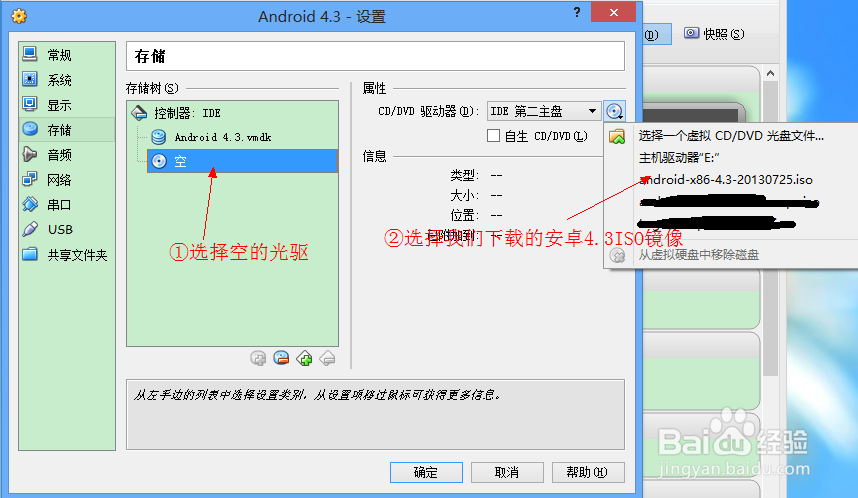This screenshot has height=498, width=858.
Task: Toggle the 自生 CD/DVD checkbox
Action: (x=493, y=135)
